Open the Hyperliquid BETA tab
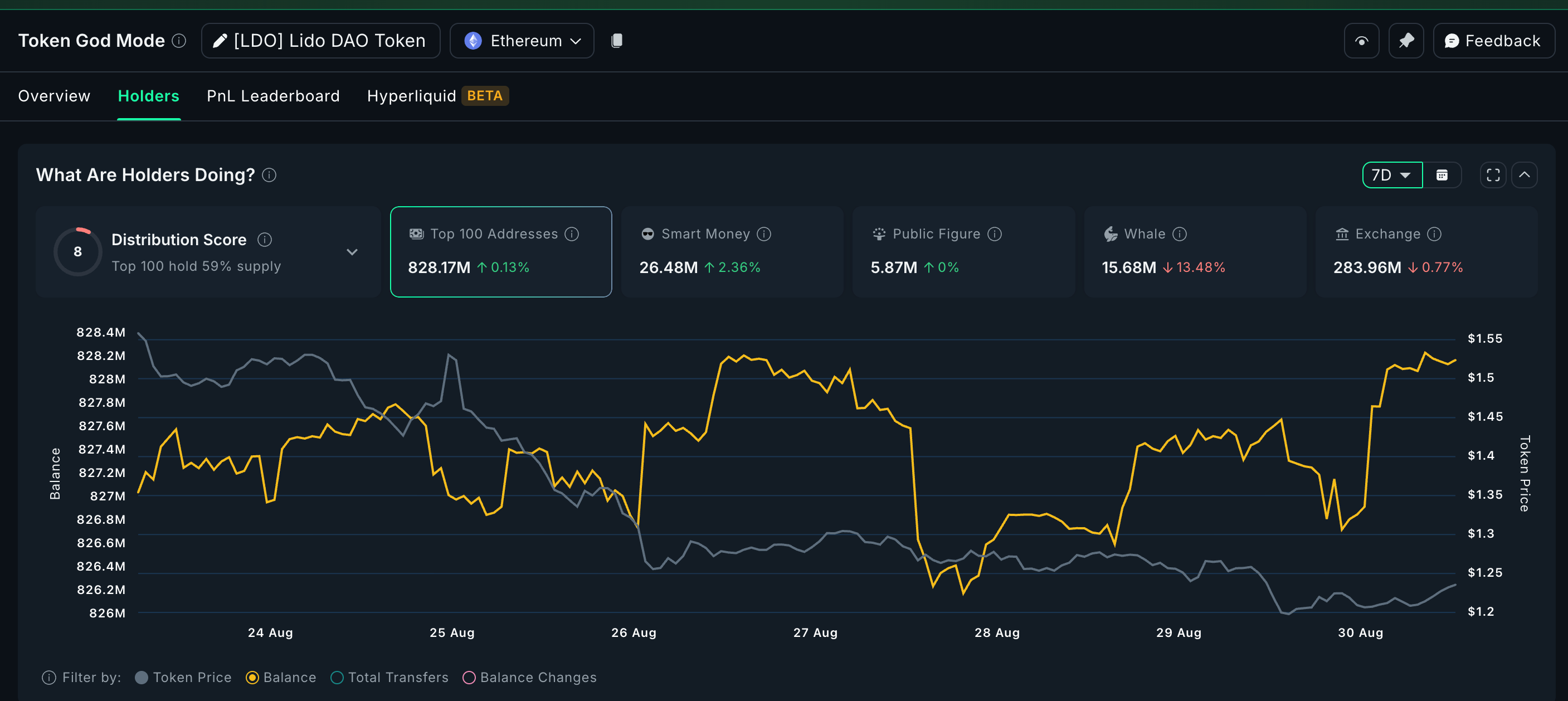Screen dimensions: 1568x701 (411, 95)
